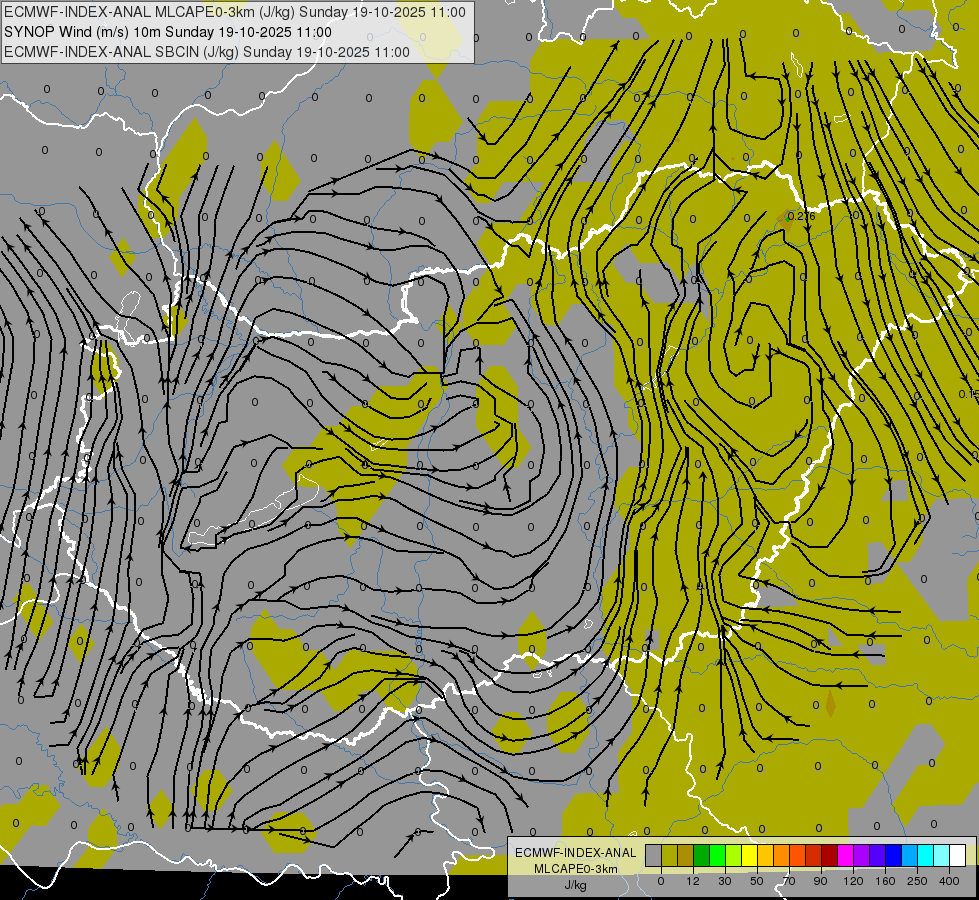The width and height of the screenshot is (979, 900).
Task: Click the legend label MLCAPE0-3km
Action: (576, 869)
